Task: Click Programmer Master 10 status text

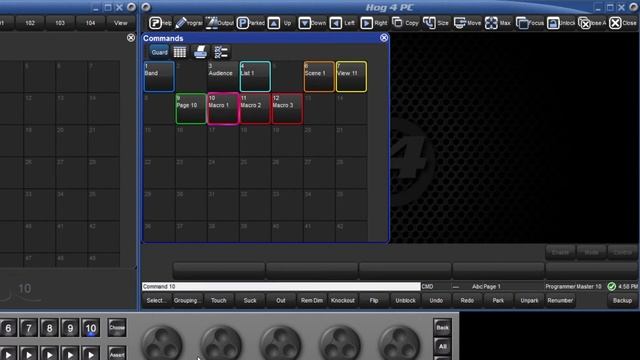Action: (x=573, y=287)
